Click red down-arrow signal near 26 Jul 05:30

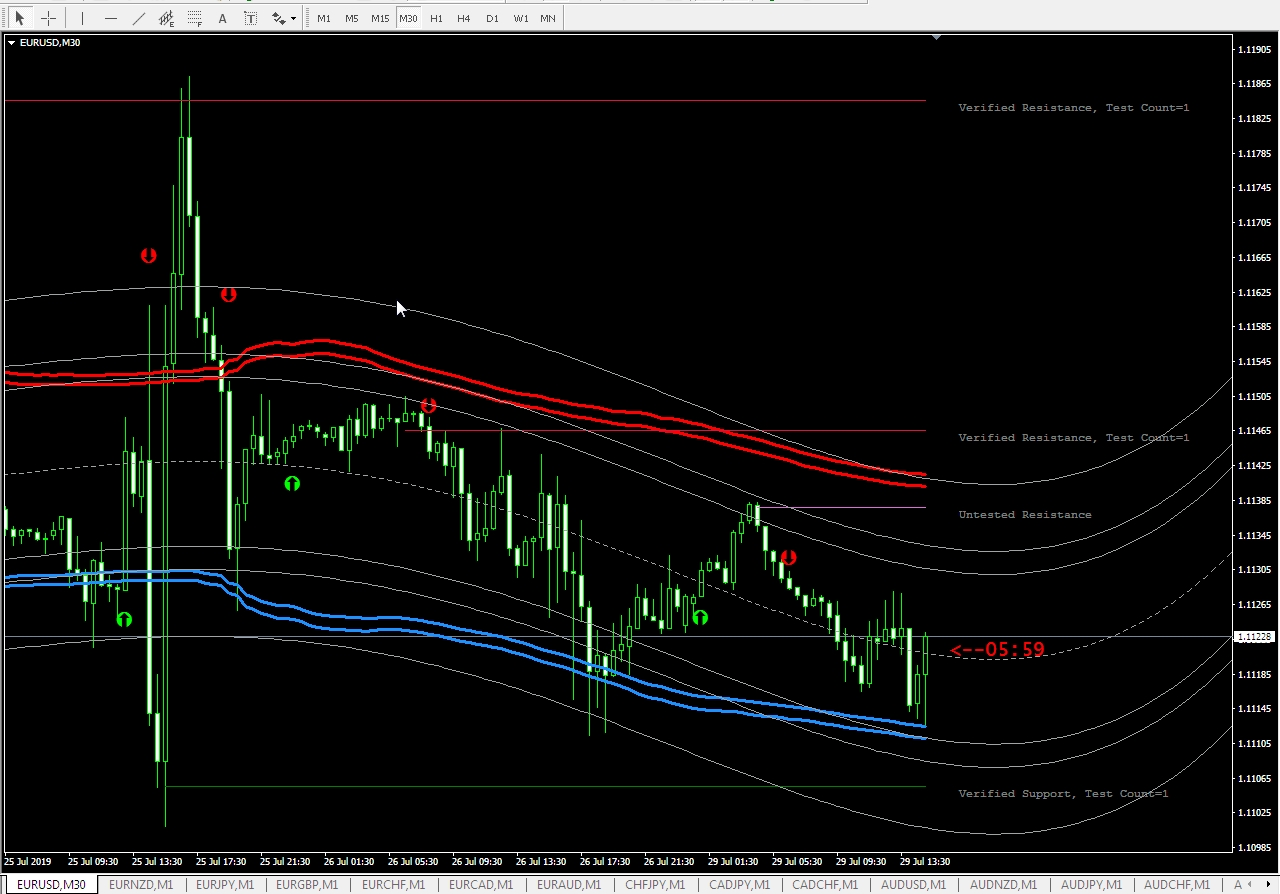click(429, 406)
